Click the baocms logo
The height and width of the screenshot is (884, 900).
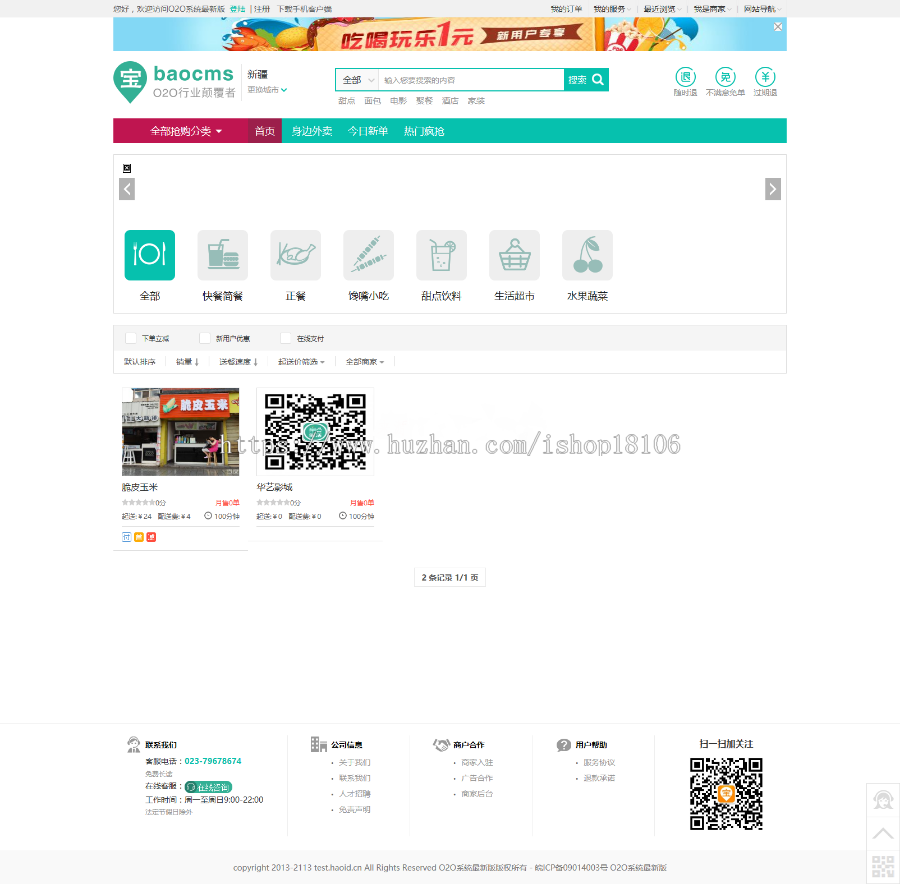click(x=174, y=82)
